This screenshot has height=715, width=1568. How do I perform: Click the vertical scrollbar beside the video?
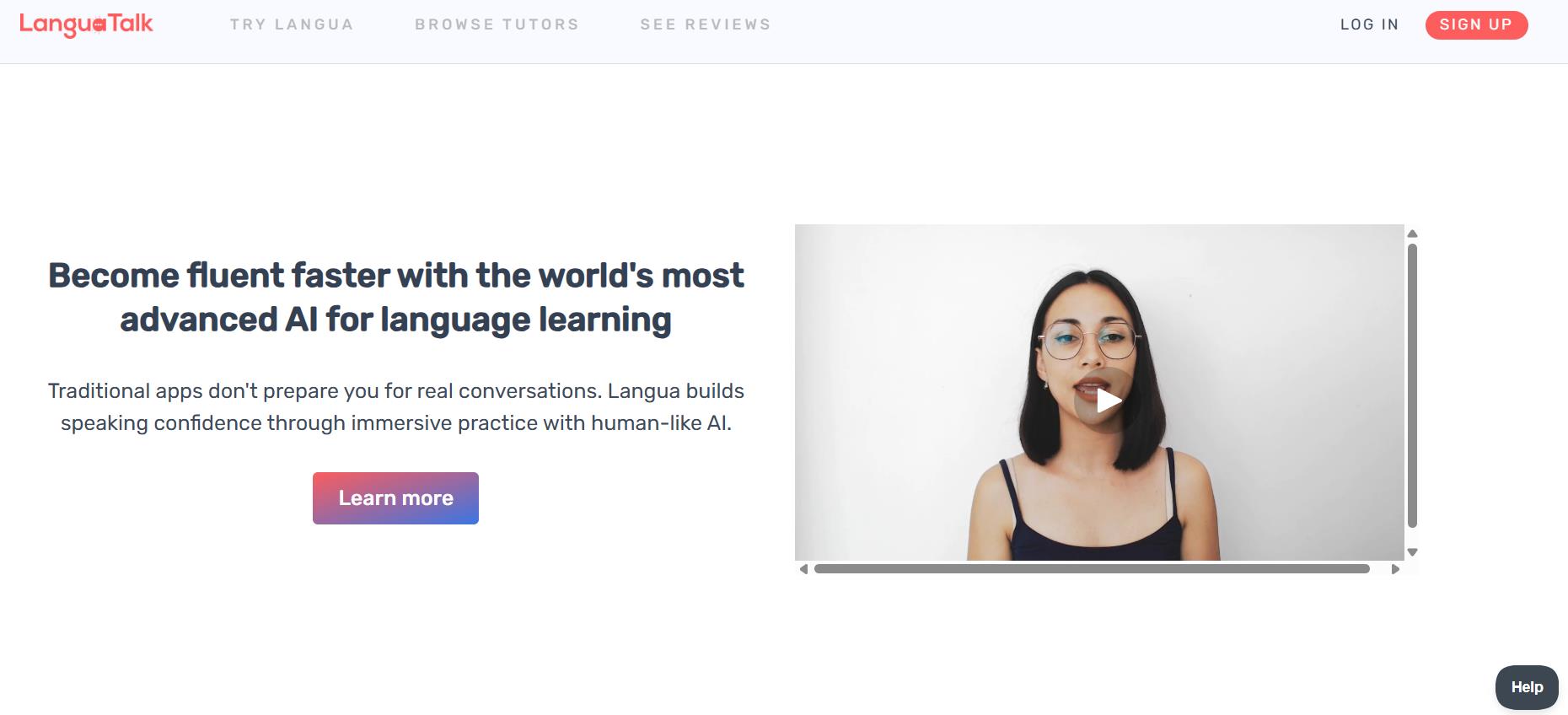pyautogui.click(x=1412, y=385)
